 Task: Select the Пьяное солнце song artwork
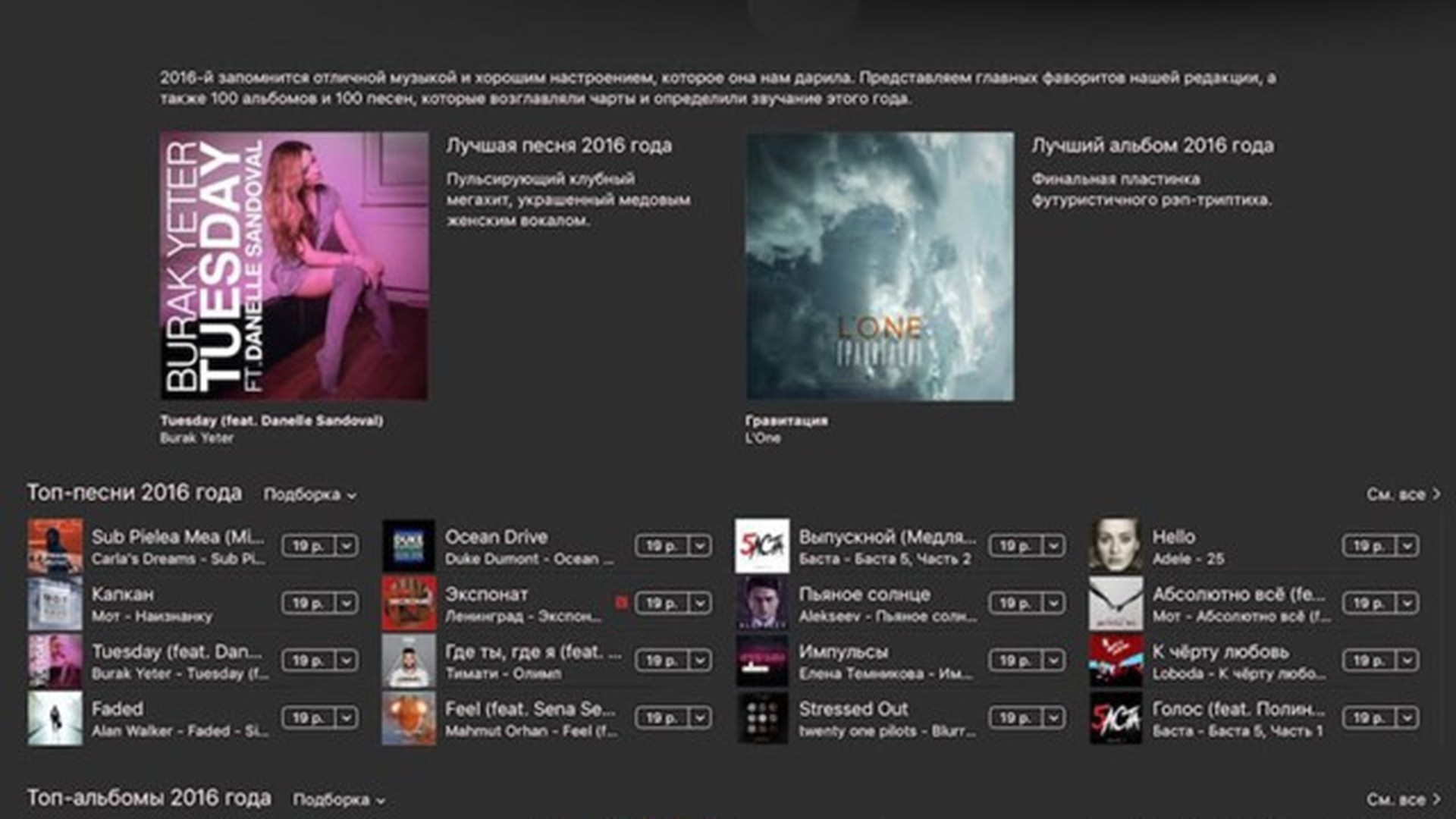(762, 604)
